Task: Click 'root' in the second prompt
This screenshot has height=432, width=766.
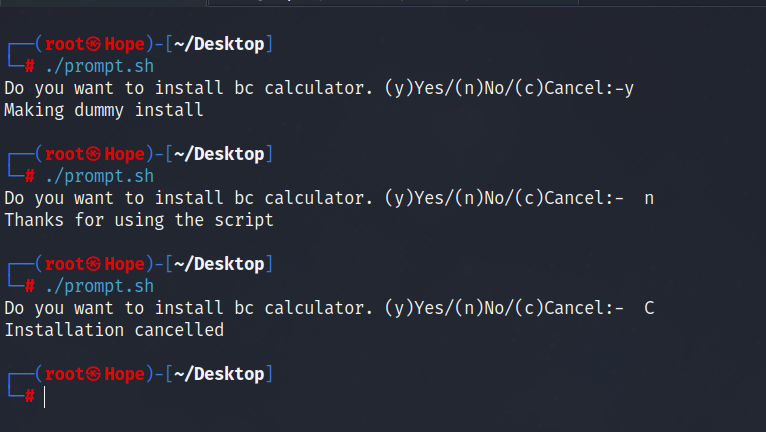Action: pyautogui.click(x=63, y=155)
